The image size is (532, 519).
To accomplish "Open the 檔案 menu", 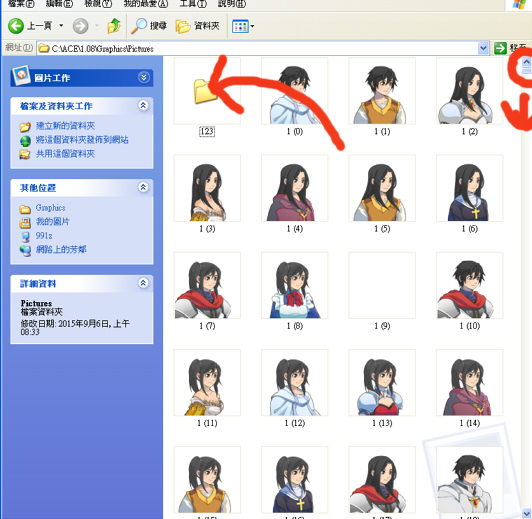I will (21, 4).
